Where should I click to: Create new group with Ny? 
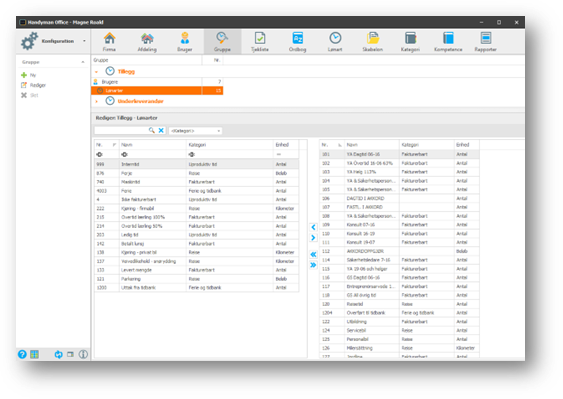click(x=29, y=75)
